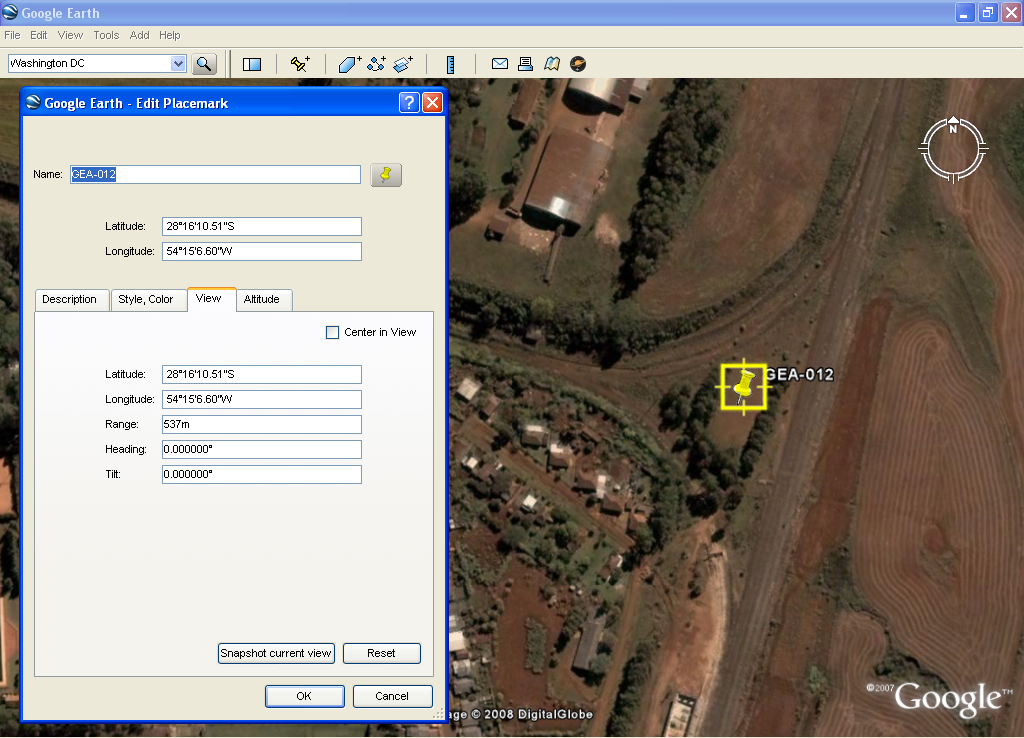
Task: Open the File menu
Action: tap(12, 35)
